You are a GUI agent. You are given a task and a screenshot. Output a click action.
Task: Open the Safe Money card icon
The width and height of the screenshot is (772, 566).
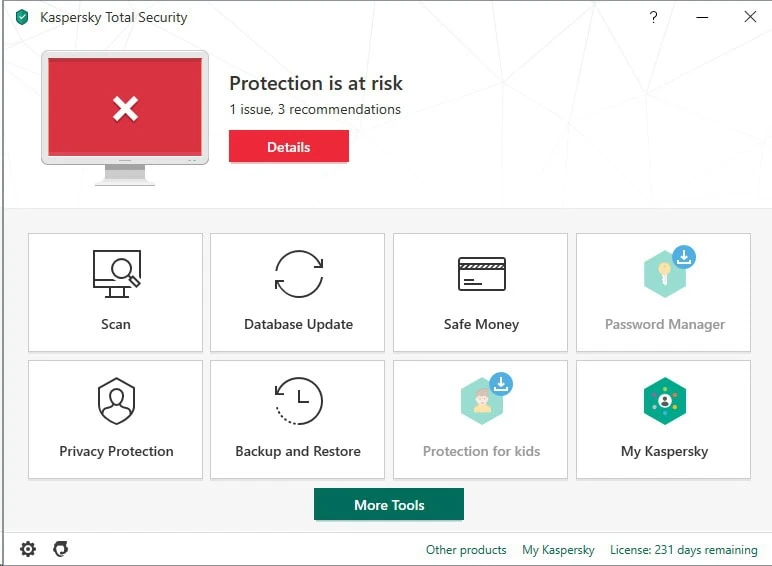pos(481,273)
